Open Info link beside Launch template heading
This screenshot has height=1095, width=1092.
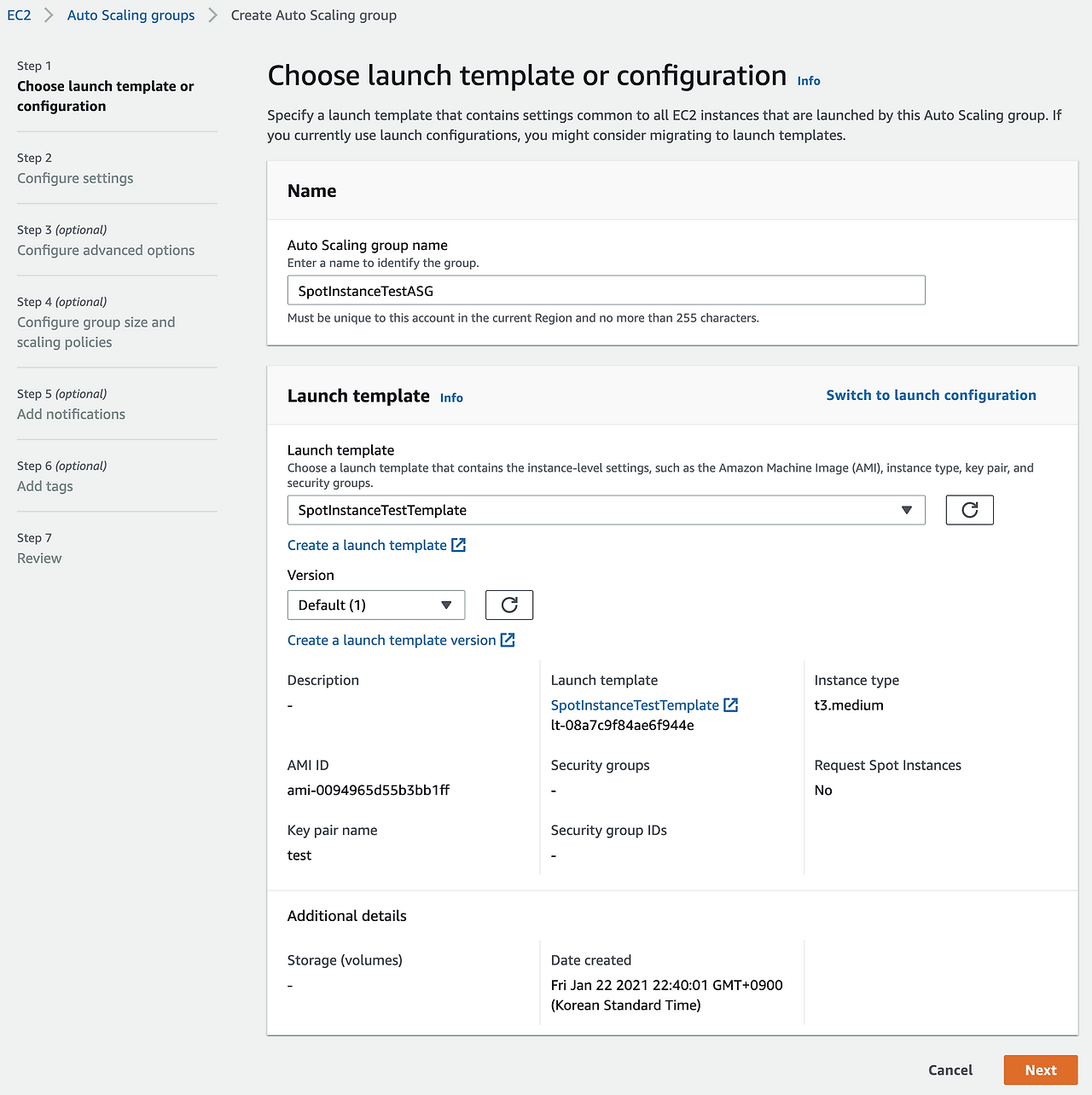tap(451, 397)
